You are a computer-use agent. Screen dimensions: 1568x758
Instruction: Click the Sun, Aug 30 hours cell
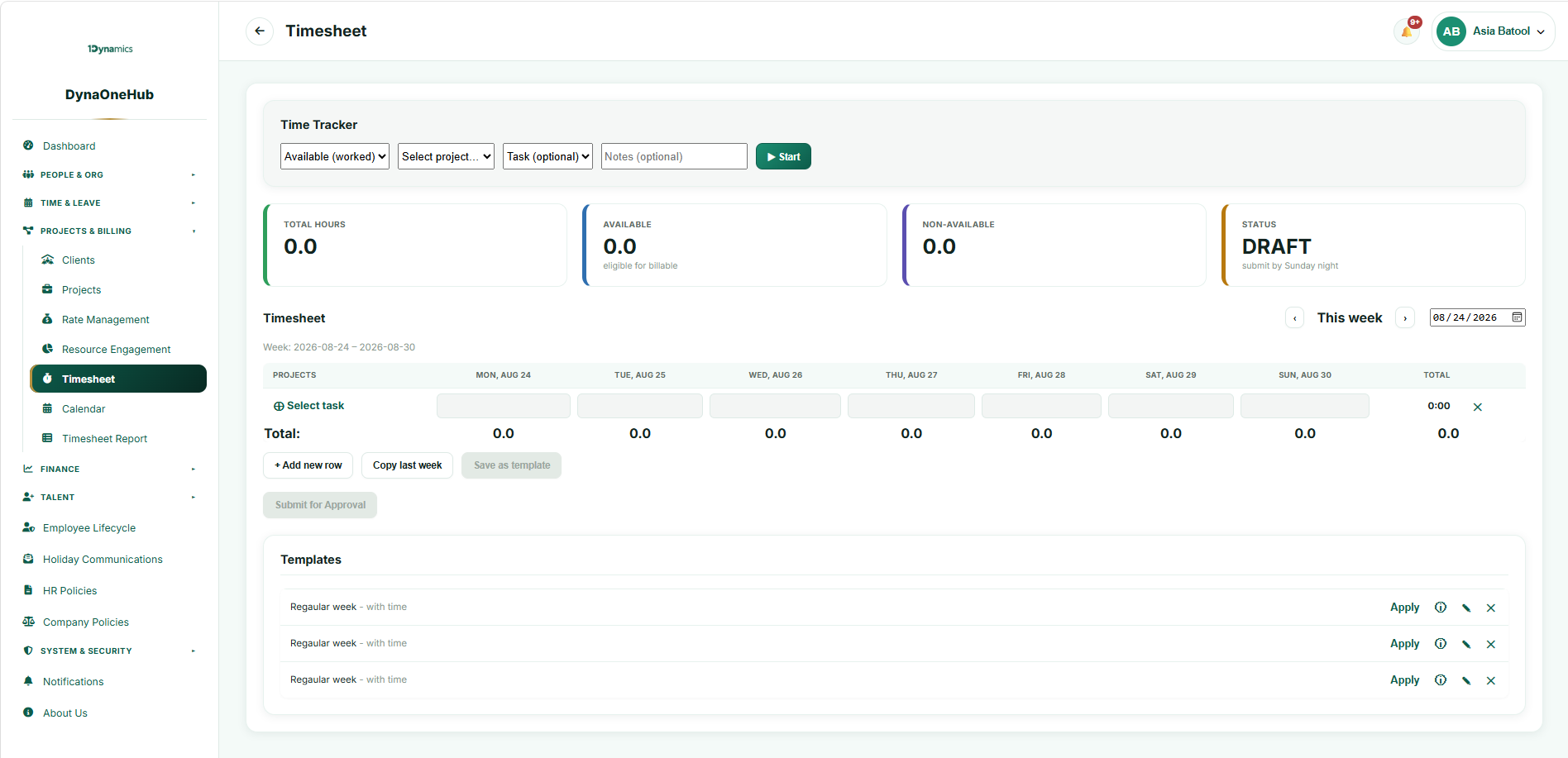(1305, 406)
